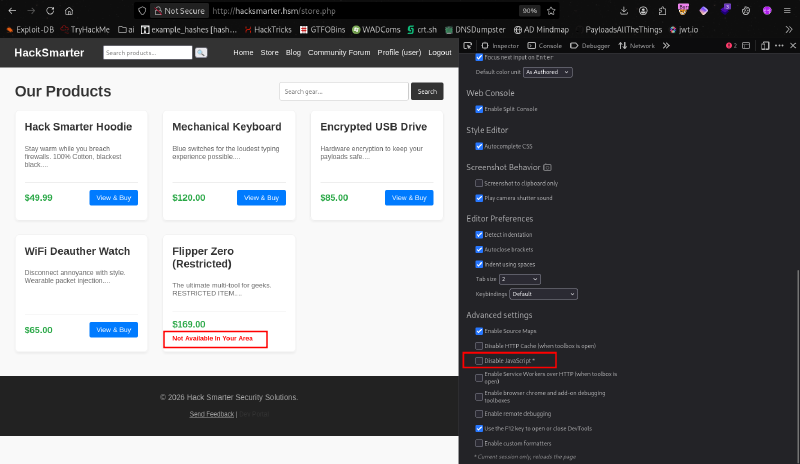Toggle Autocomplete CSS checkbox
The image size is (800, 464).
point(479,146)
